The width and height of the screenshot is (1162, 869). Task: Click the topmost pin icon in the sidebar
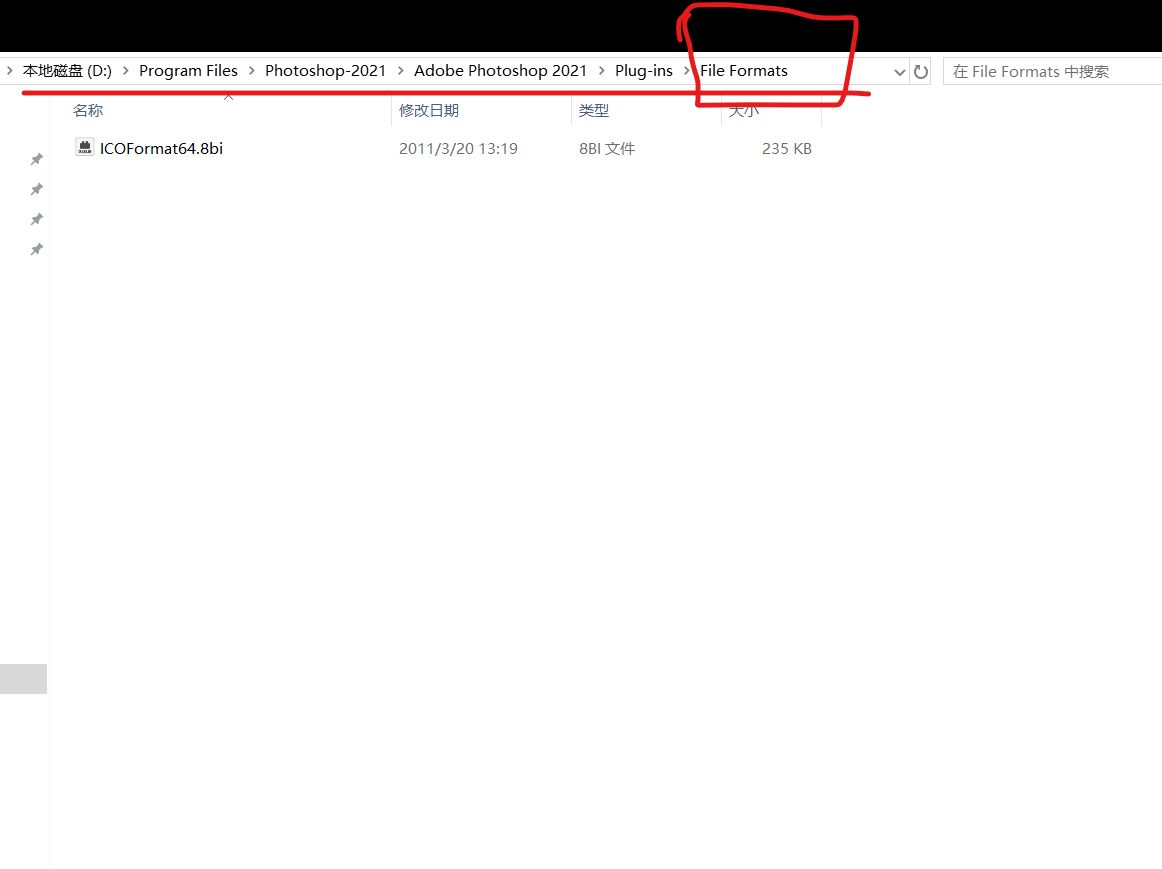point(37,159)
